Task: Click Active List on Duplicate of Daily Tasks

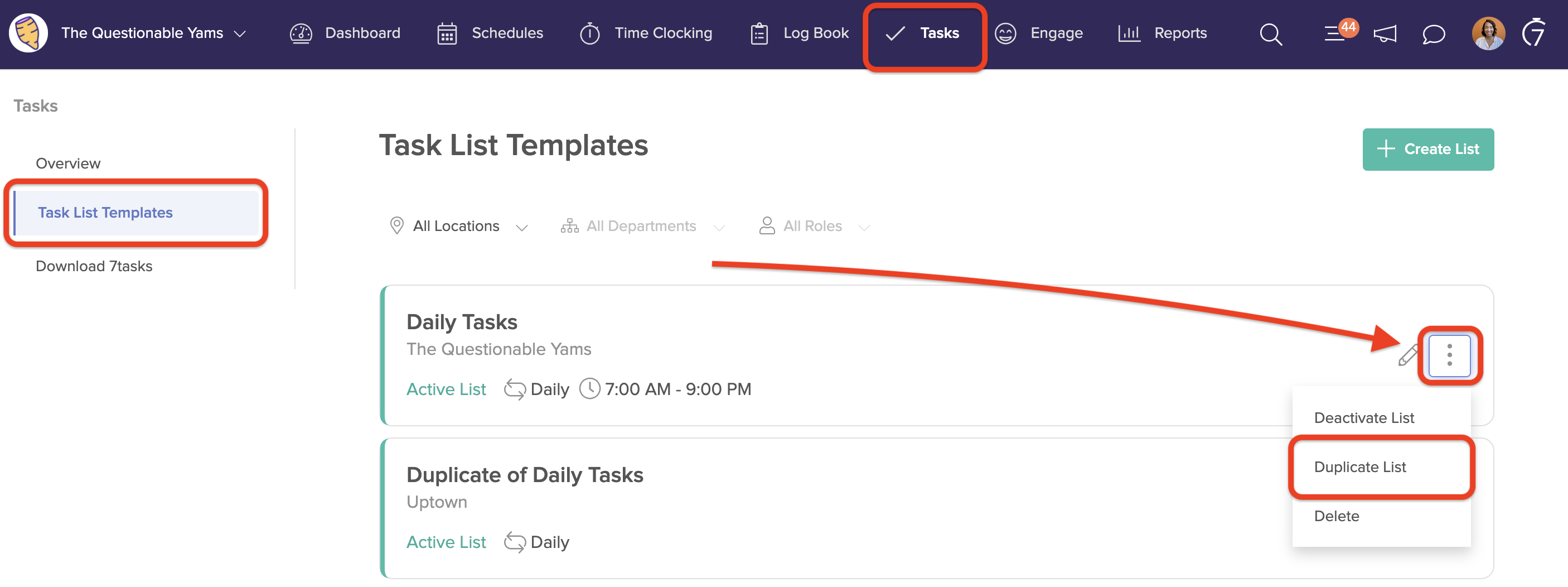Action: coord(446,542)
